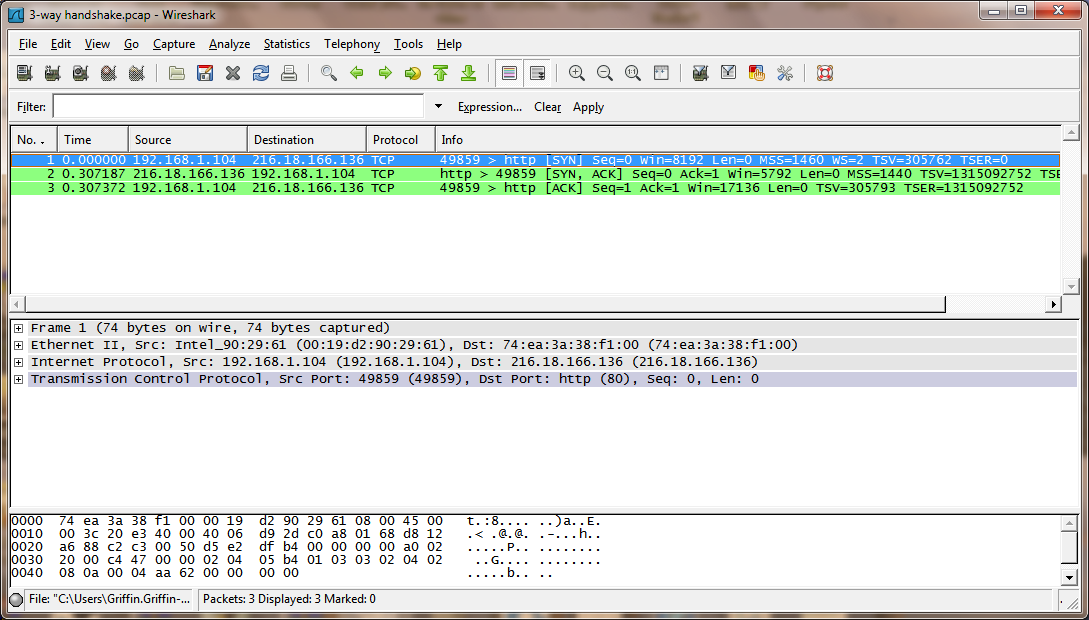Apply the display filter
This screenshot has width=1089, height=620.
588,107
